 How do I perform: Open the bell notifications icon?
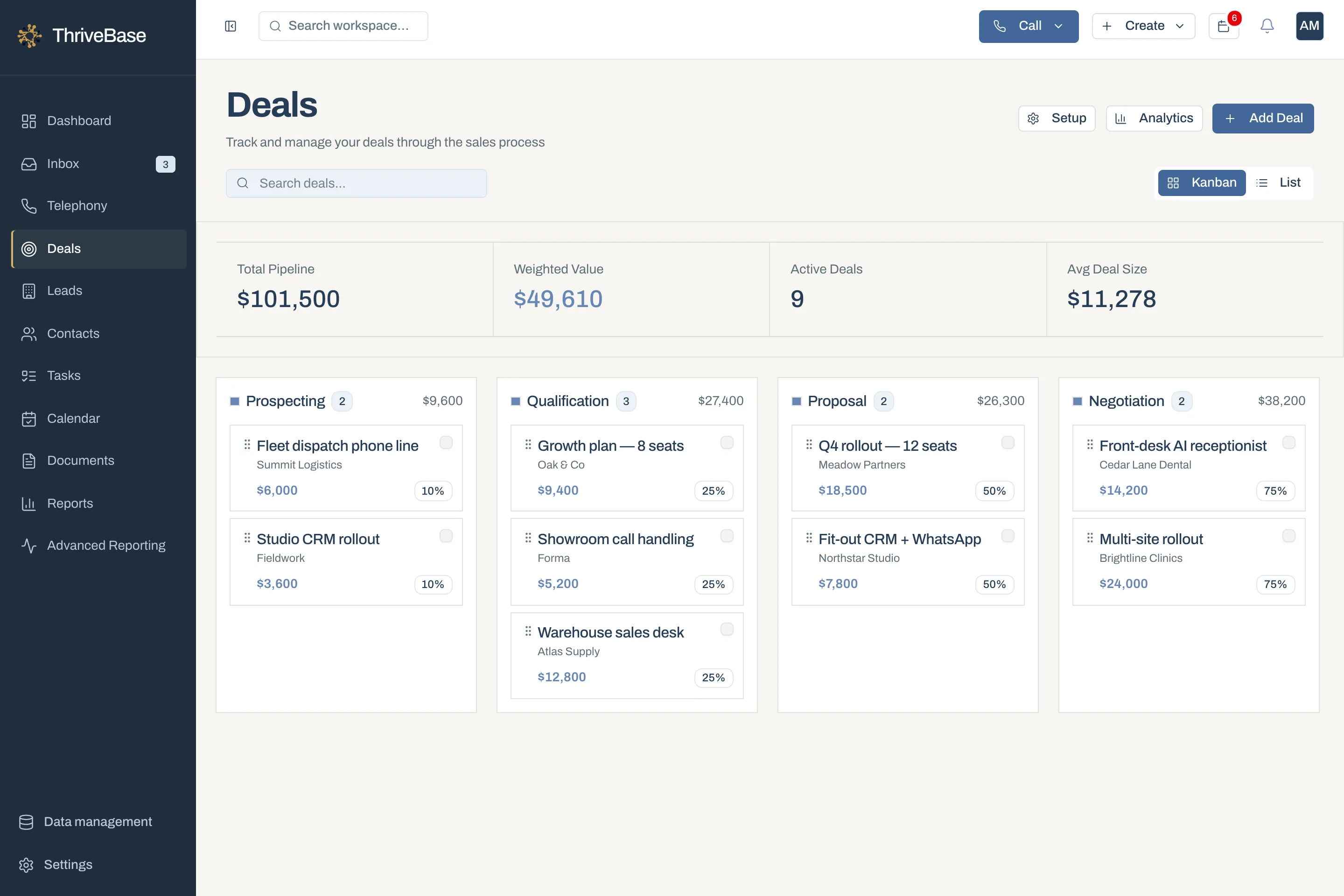pos(1267,26)
